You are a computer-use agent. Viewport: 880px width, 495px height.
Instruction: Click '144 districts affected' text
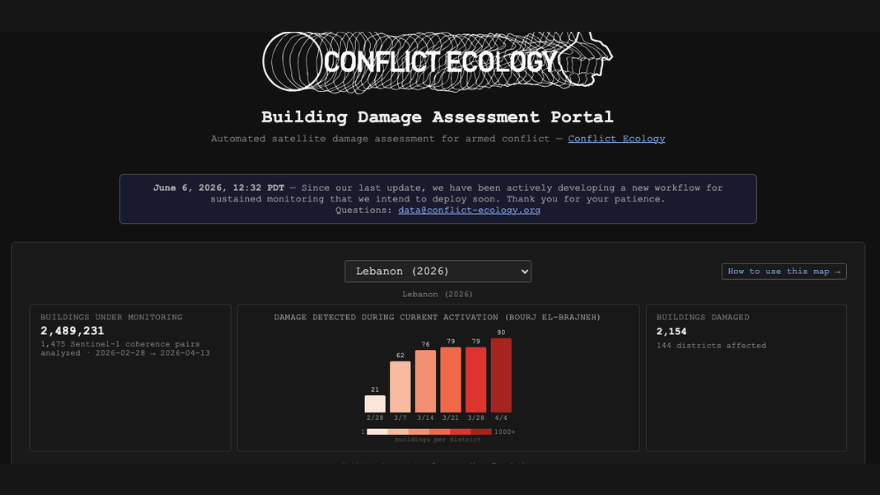click(x=711, y=346)
